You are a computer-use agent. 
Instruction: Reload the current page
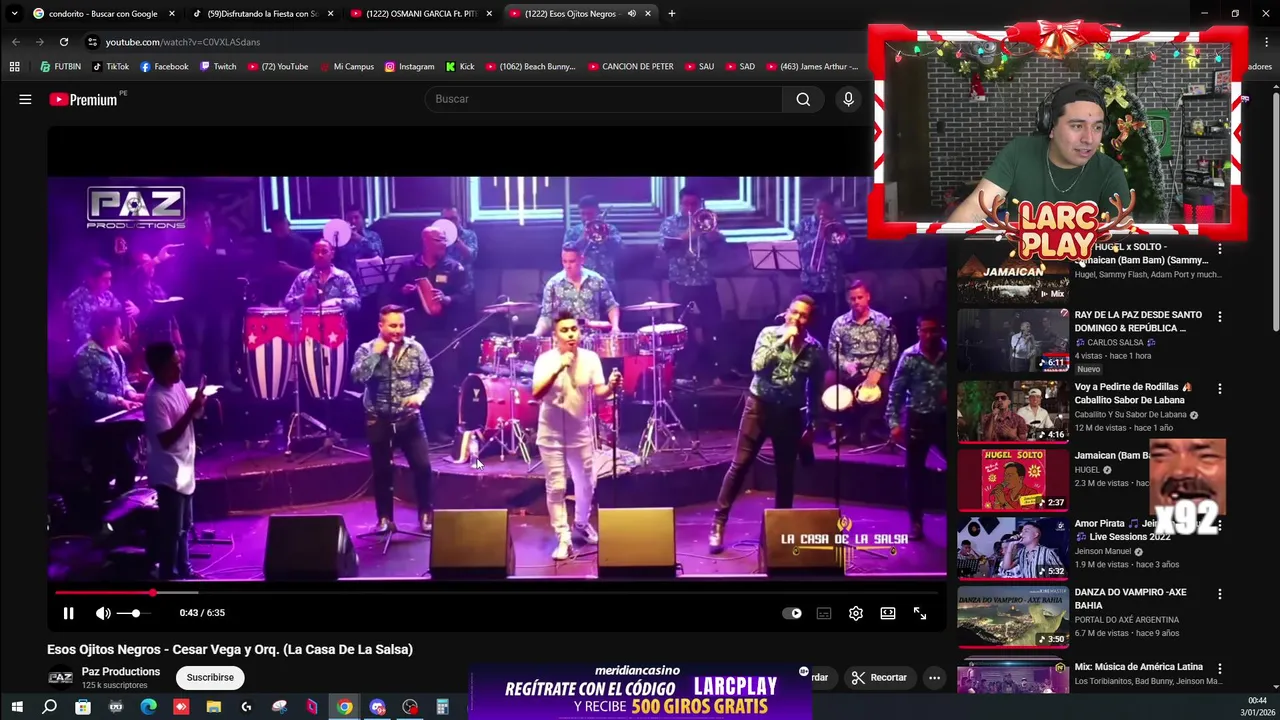click(x=64, y=42)
